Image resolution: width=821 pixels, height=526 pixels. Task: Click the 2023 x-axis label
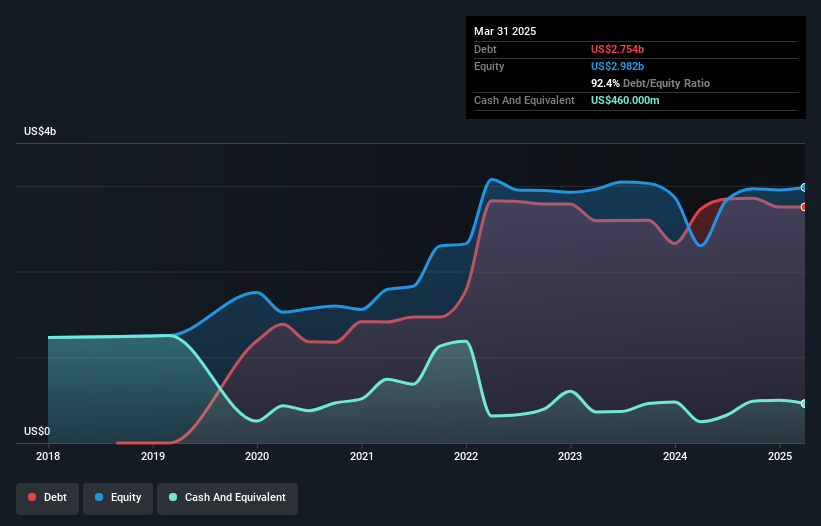coord(570,456)
